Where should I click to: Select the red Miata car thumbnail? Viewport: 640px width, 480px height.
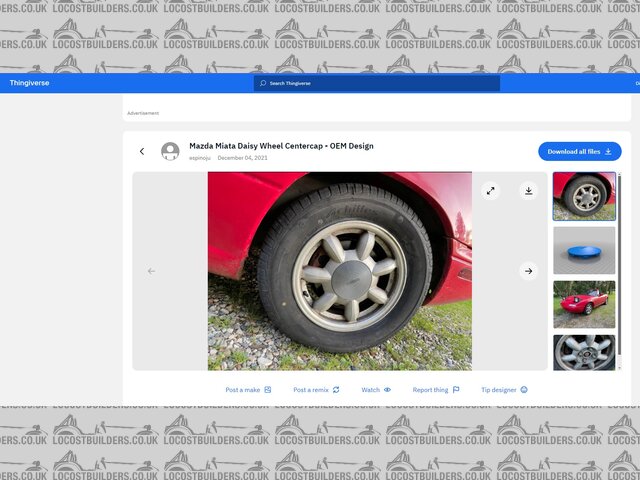click(x=584, y=304)
